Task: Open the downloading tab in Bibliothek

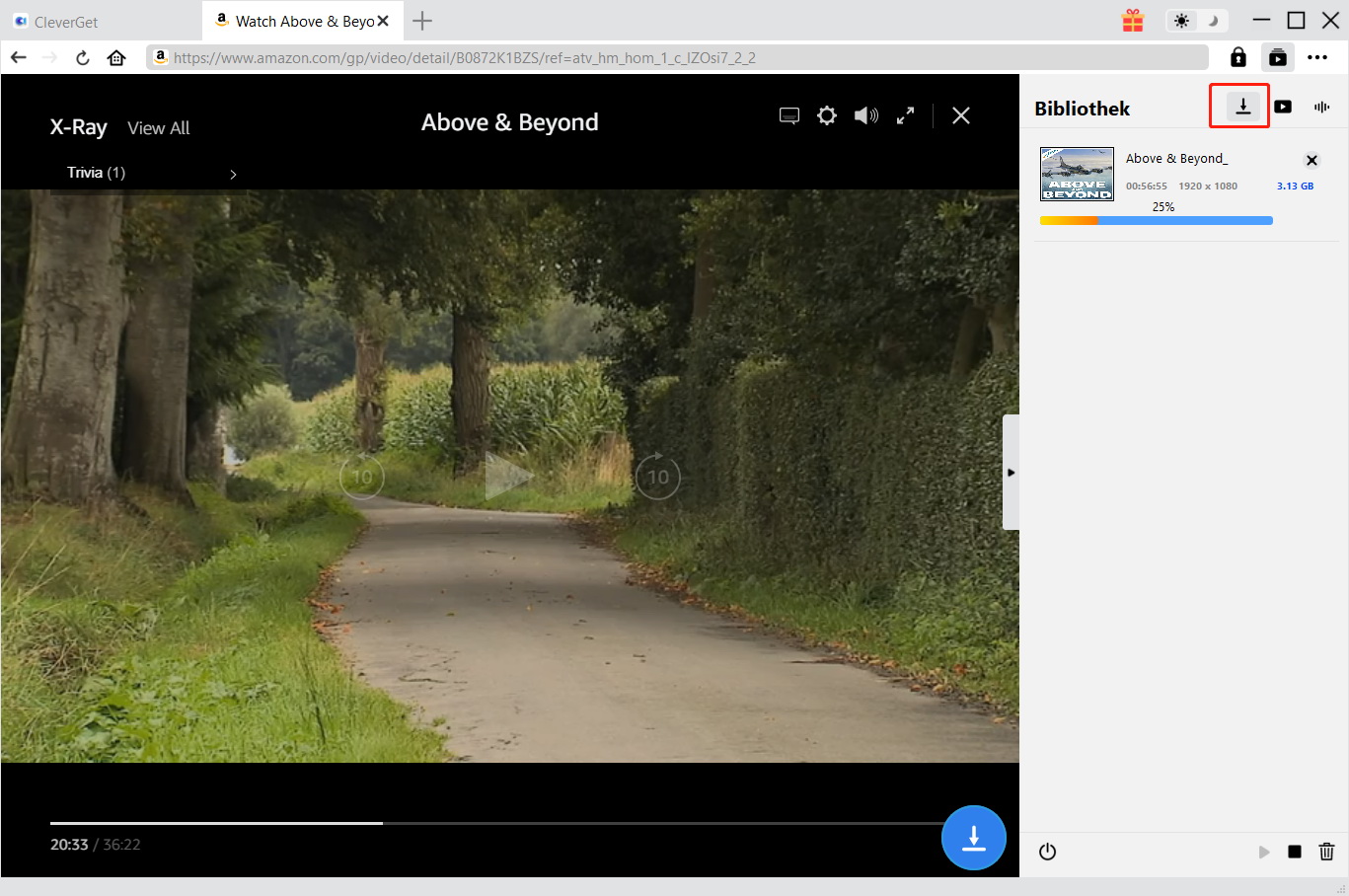Action: [1242, 107]
